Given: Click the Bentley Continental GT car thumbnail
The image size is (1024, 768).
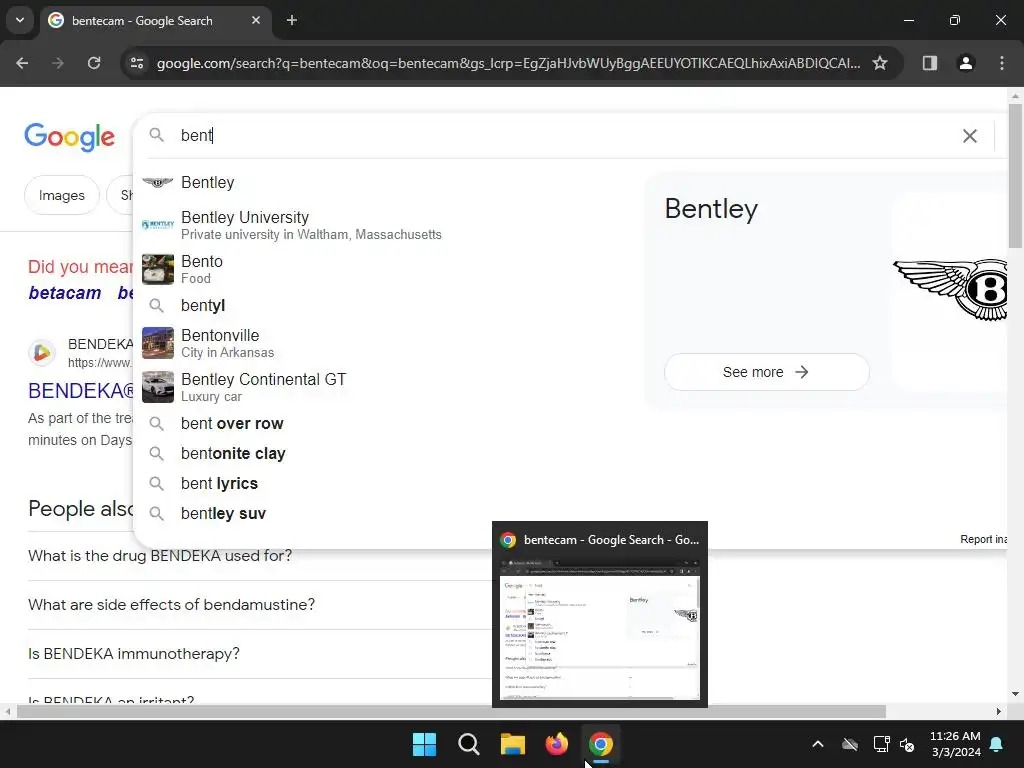Looking at the screenshot, I should [x=158, y=387].
